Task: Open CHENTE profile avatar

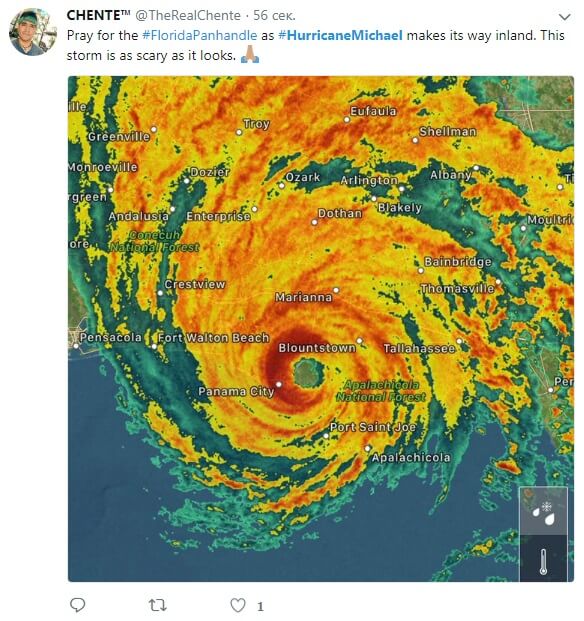Action: pos(32,32)
